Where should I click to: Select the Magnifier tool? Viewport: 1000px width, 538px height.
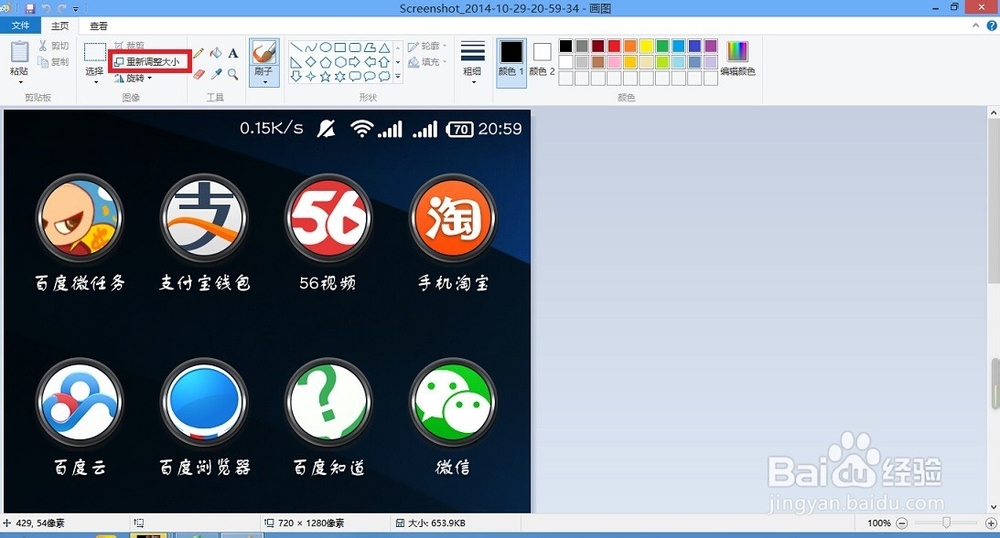[233, 75]
